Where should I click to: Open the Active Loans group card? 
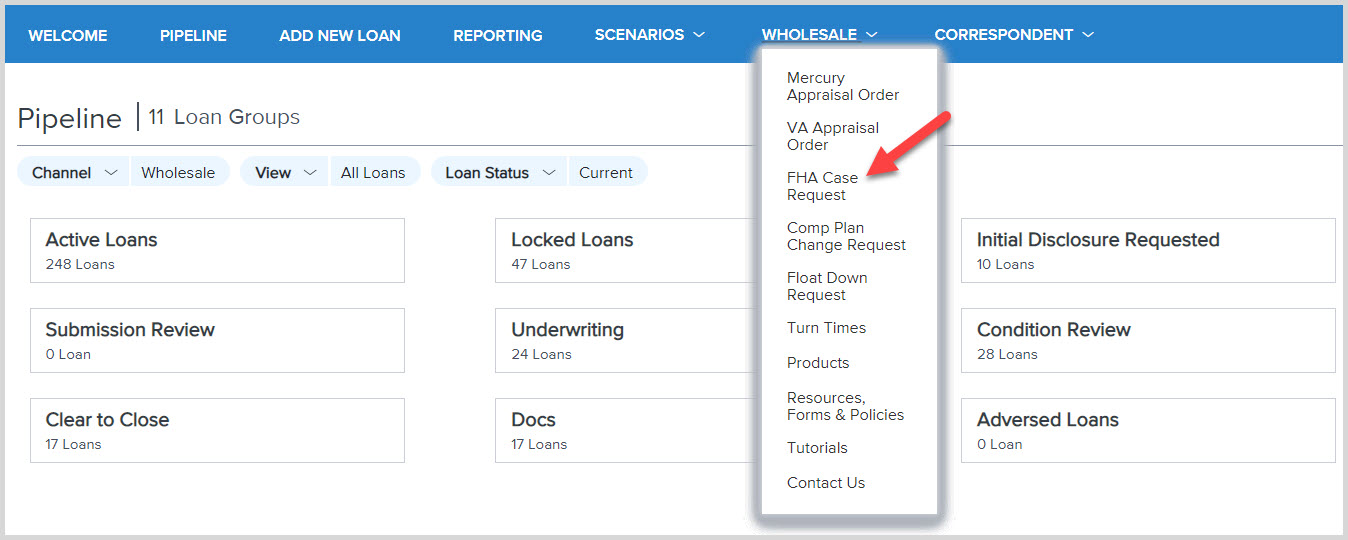click(217, 251)
